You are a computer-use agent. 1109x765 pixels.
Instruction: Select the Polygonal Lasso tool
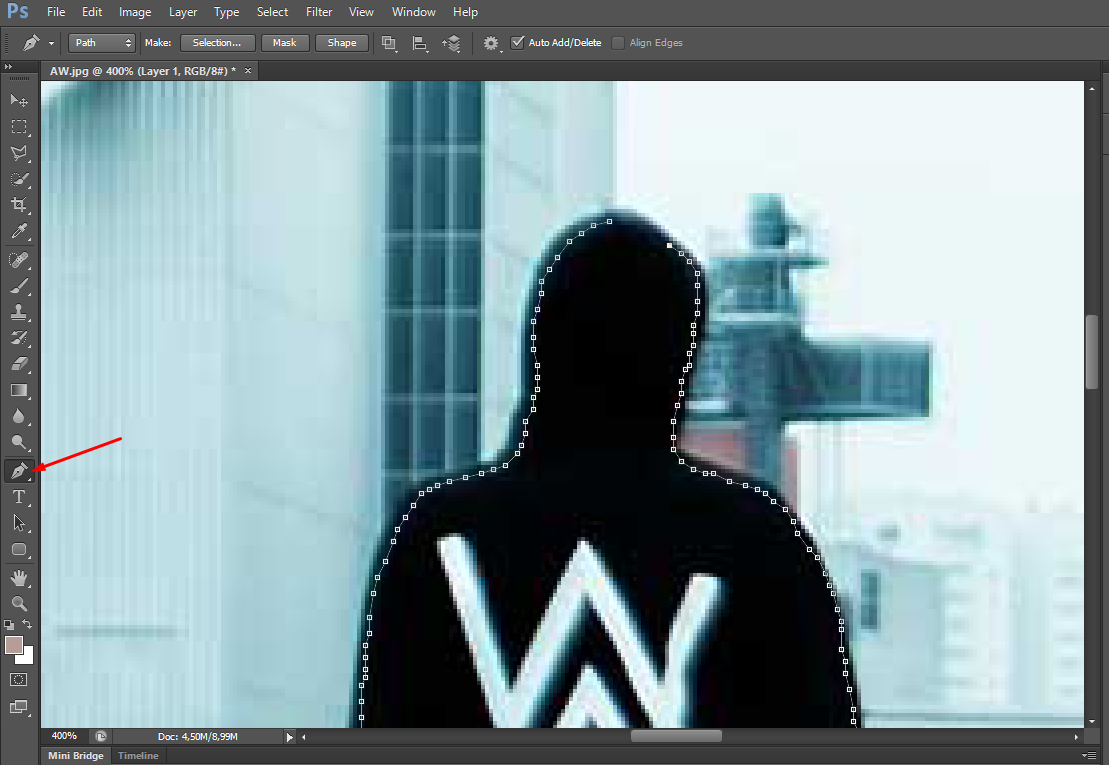[19, 153]
